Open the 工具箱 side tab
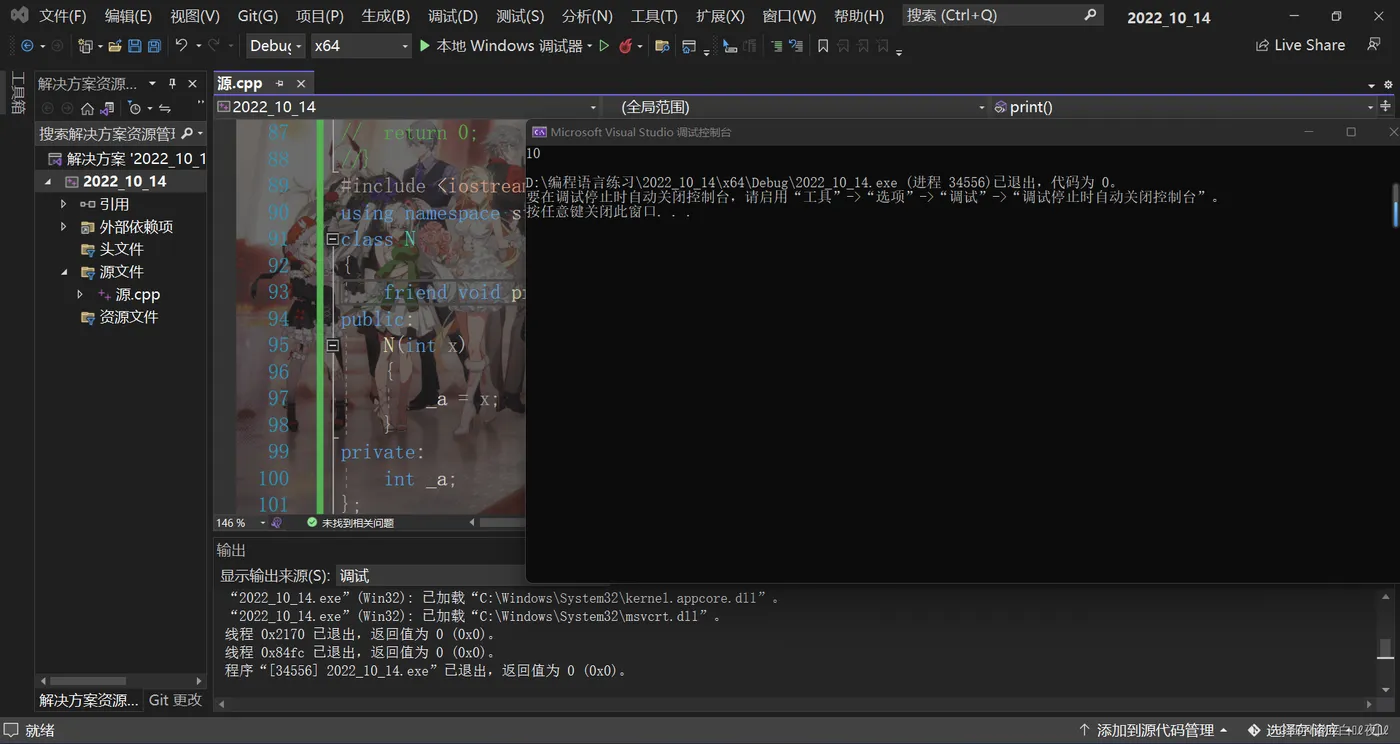The image size is (1400, 744). point(18,93)
